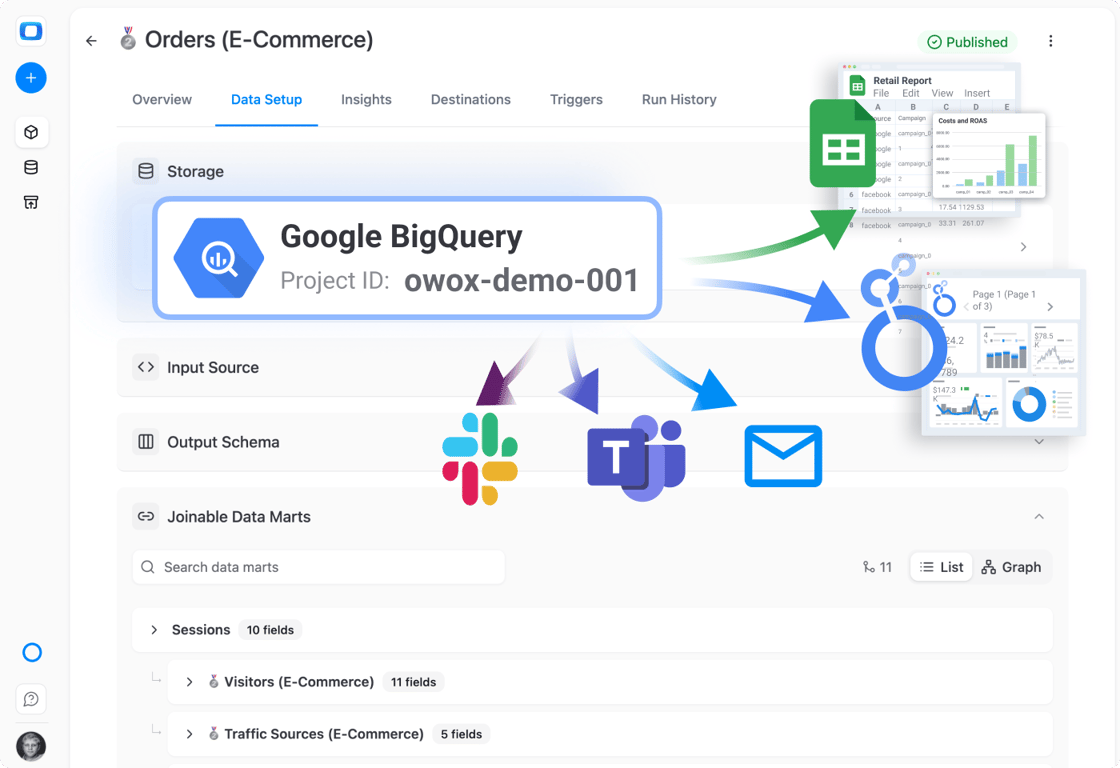Viewport: 1120px width, 768px height.
Task: Collapse the Joinable Data Marts section
Action: point(1039,517)
